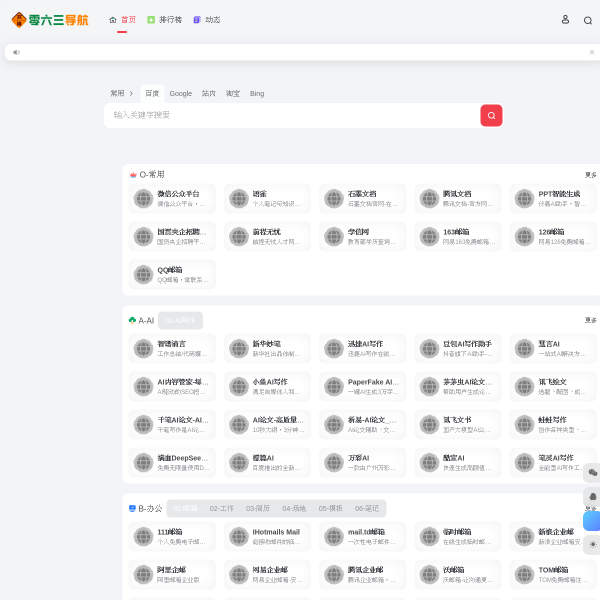Open the 小鱼AI写作 card link
The height and width of the screenshot is (600, 600).
[267, 386]
